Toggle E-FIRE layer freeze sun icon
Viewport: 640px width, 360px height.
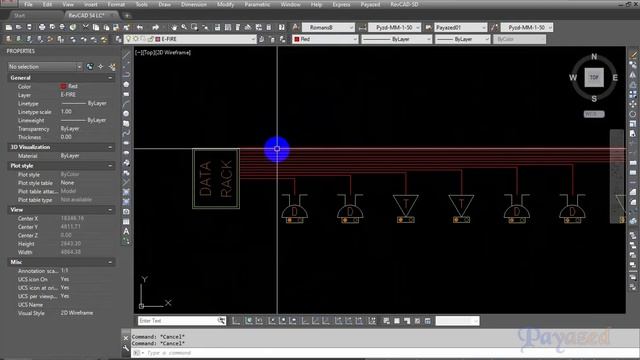pos(136,39)
